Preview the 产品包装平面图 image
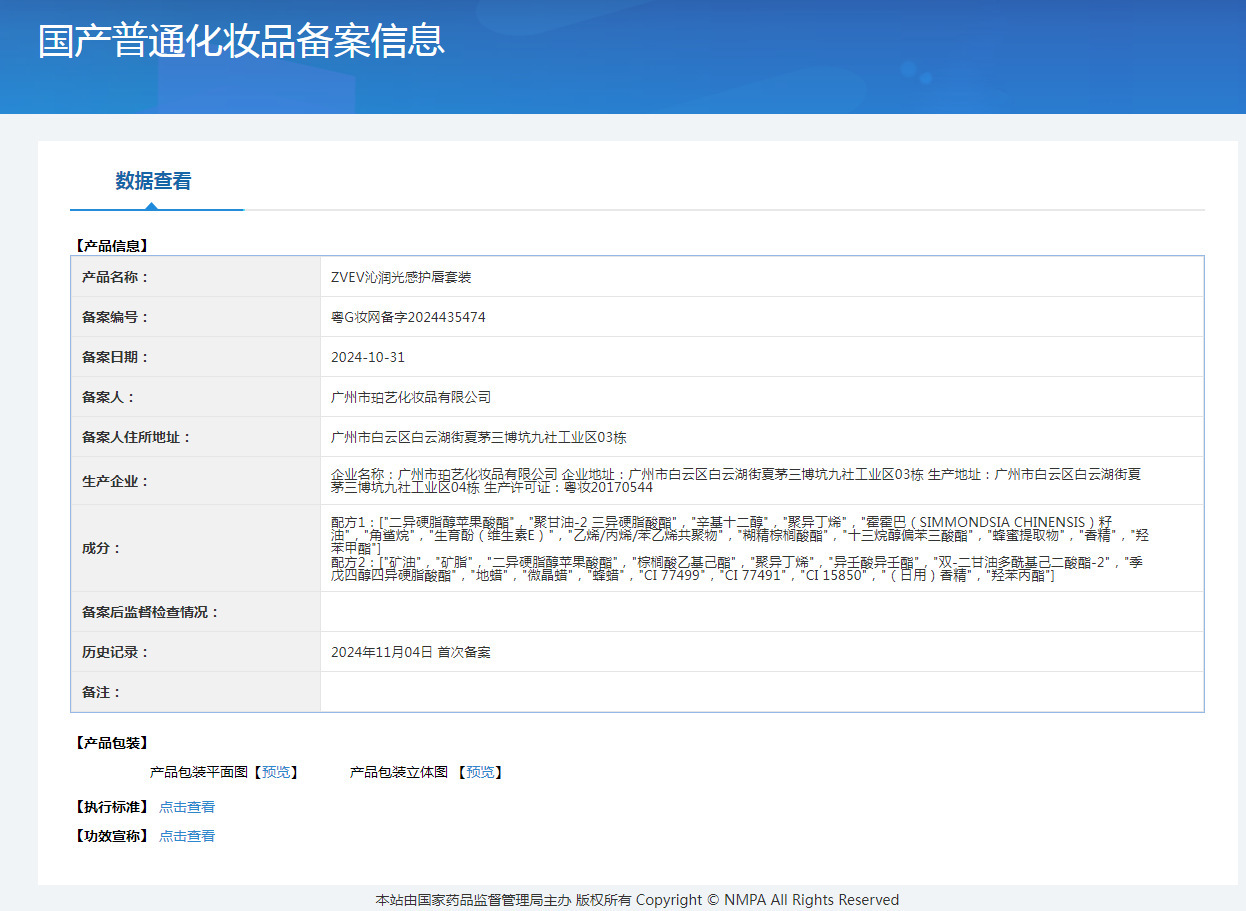Viewport: 1246px width, 911px height. point(275,772)
